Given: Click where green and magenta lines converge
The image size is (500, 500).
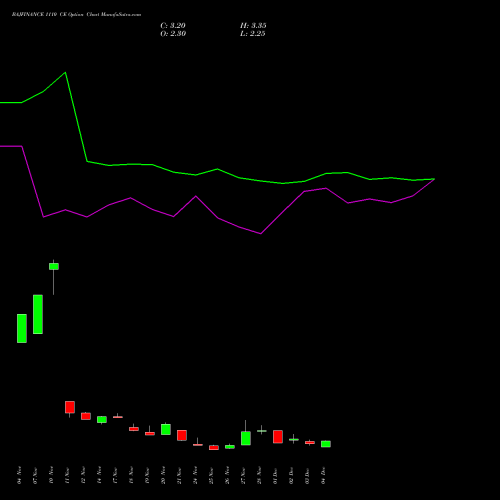Looking at the screenshot, I should [x=434, y=179].
